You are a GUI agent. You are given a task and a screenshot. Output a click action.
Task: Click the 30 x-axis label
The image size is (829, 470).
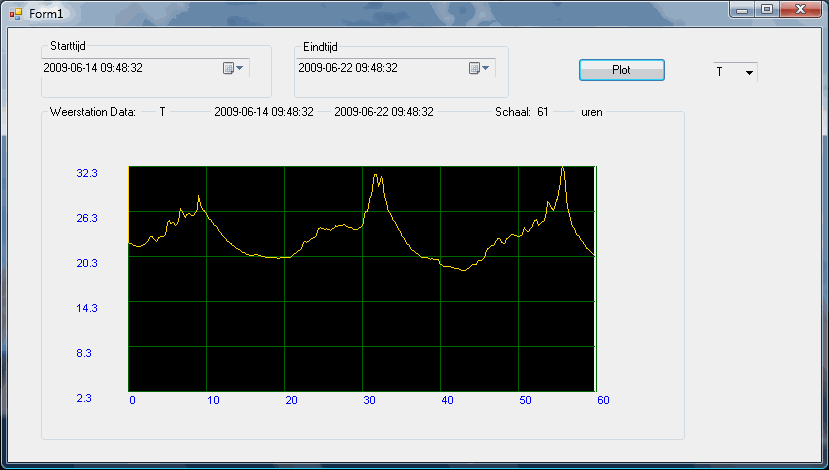[371, 400]
